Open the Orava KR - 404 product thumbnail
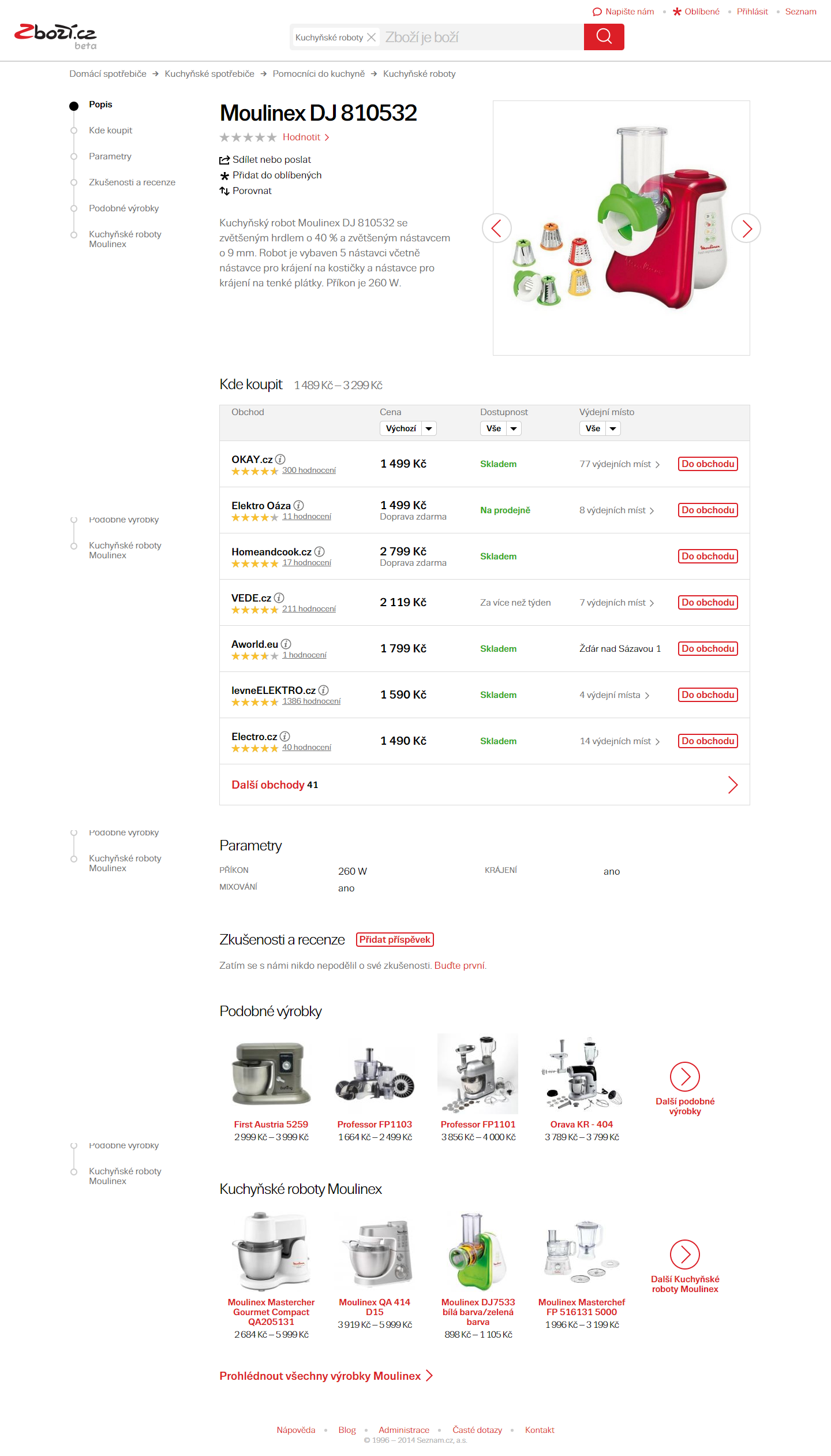831x1456 pixels. [582, 1074]
